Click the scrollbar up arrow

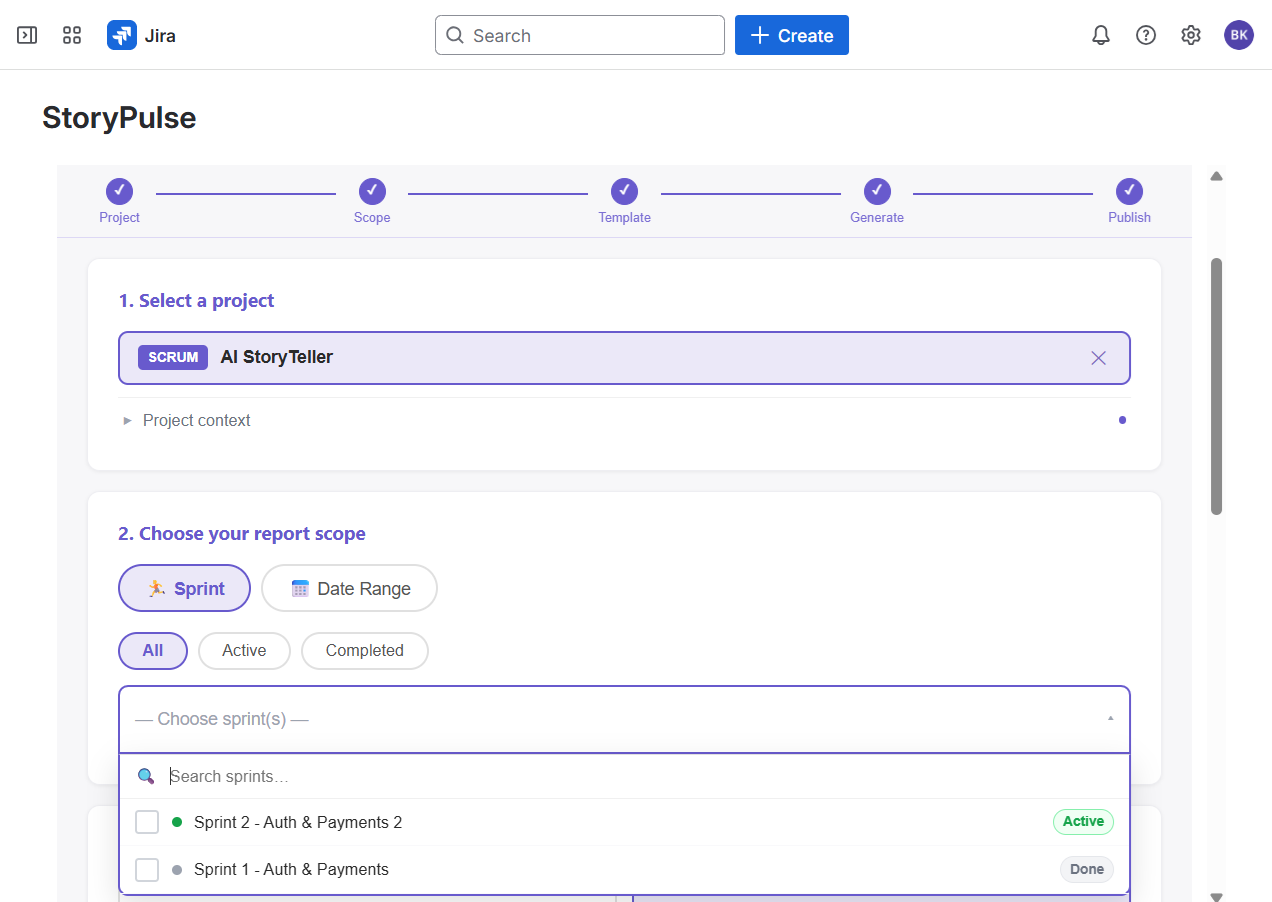tap(1216, 176)
